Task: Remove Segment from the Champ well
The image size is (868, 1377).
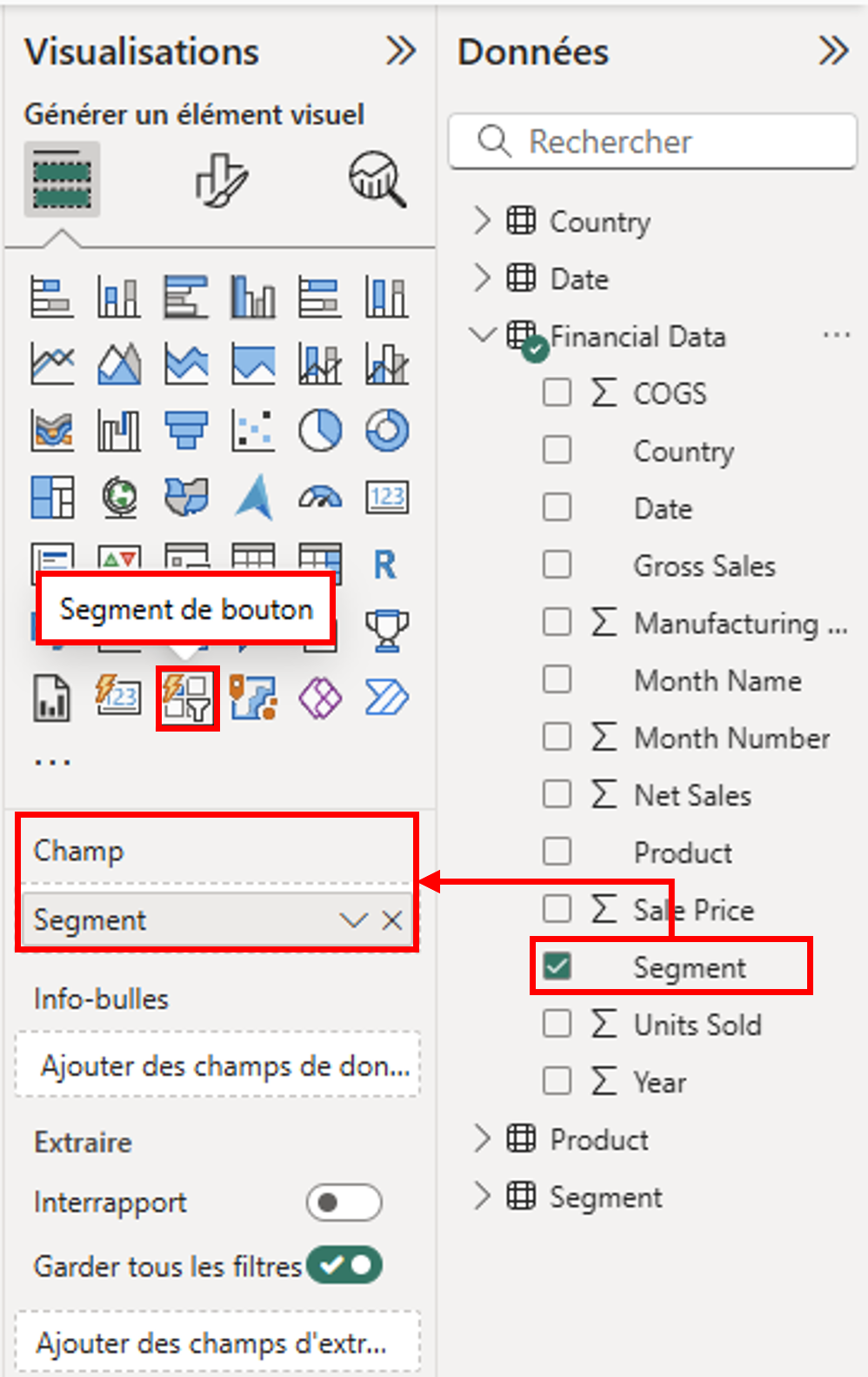Action: (392, 920)
